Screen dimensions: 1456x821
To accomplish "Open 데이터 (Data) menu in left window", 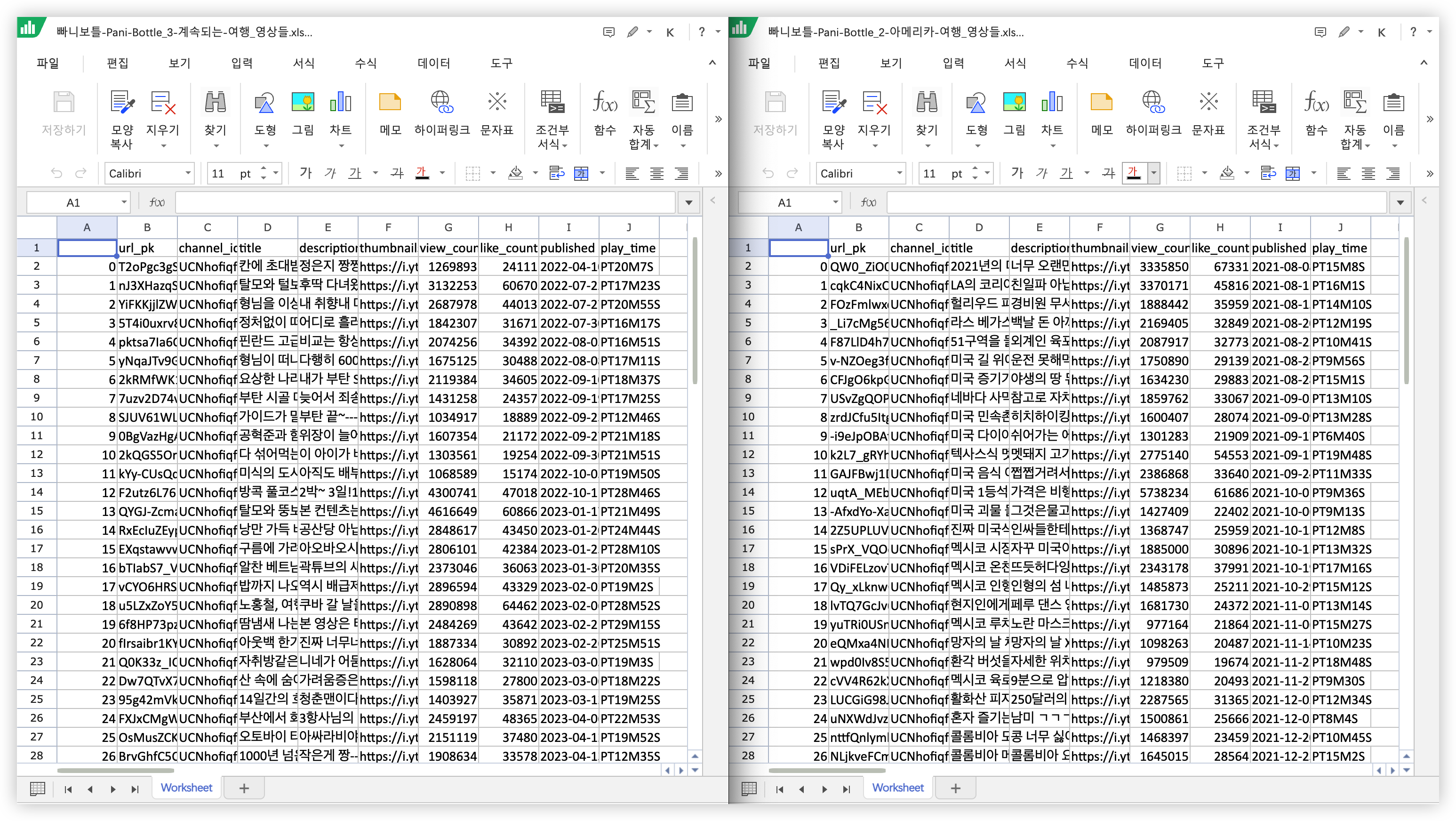I will [x=433, y=64].
